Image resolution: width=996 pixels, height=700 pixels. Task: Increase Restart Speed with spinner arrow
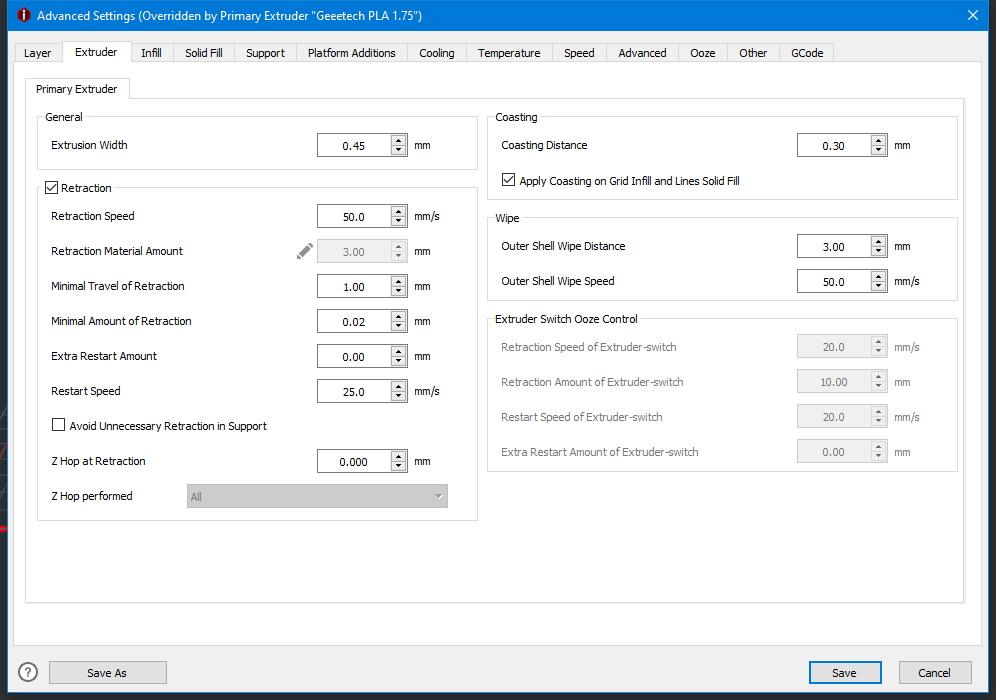click(x=399, y=386)
